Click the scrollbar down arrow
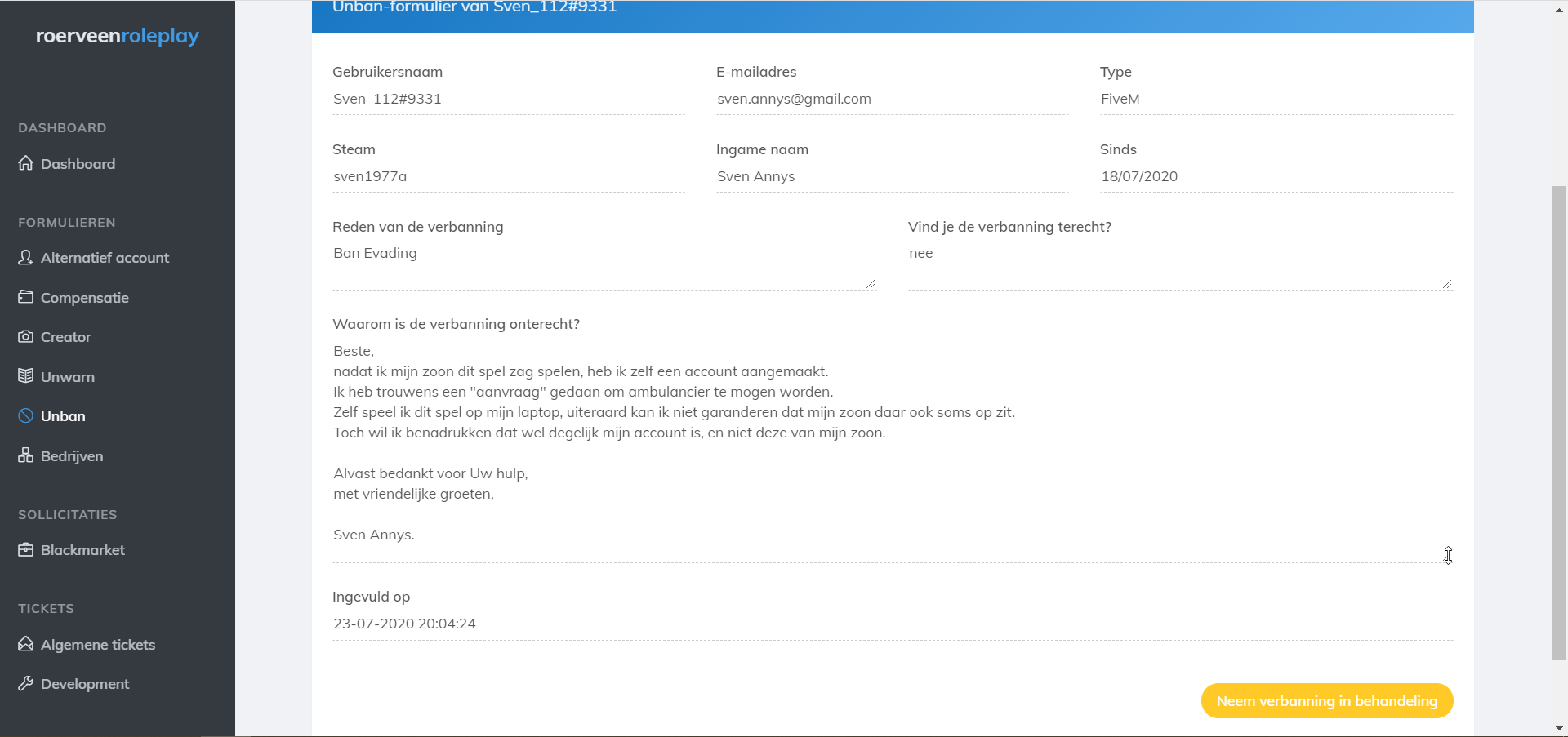Screen dimensions: 1568x737 click(1559, 728)
